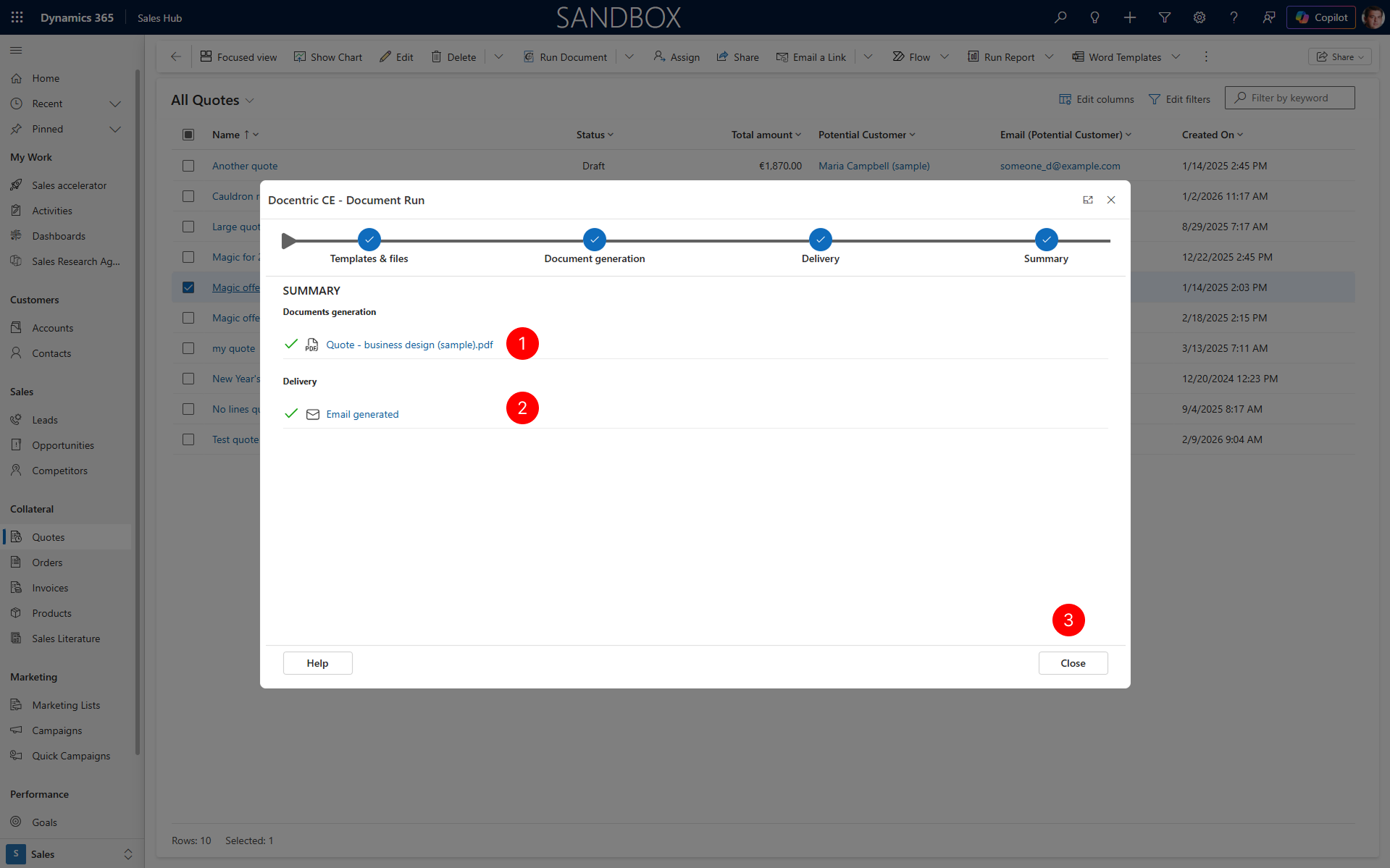
Task: Collapse the site map hamburger menu
Action: coord(16,50)
